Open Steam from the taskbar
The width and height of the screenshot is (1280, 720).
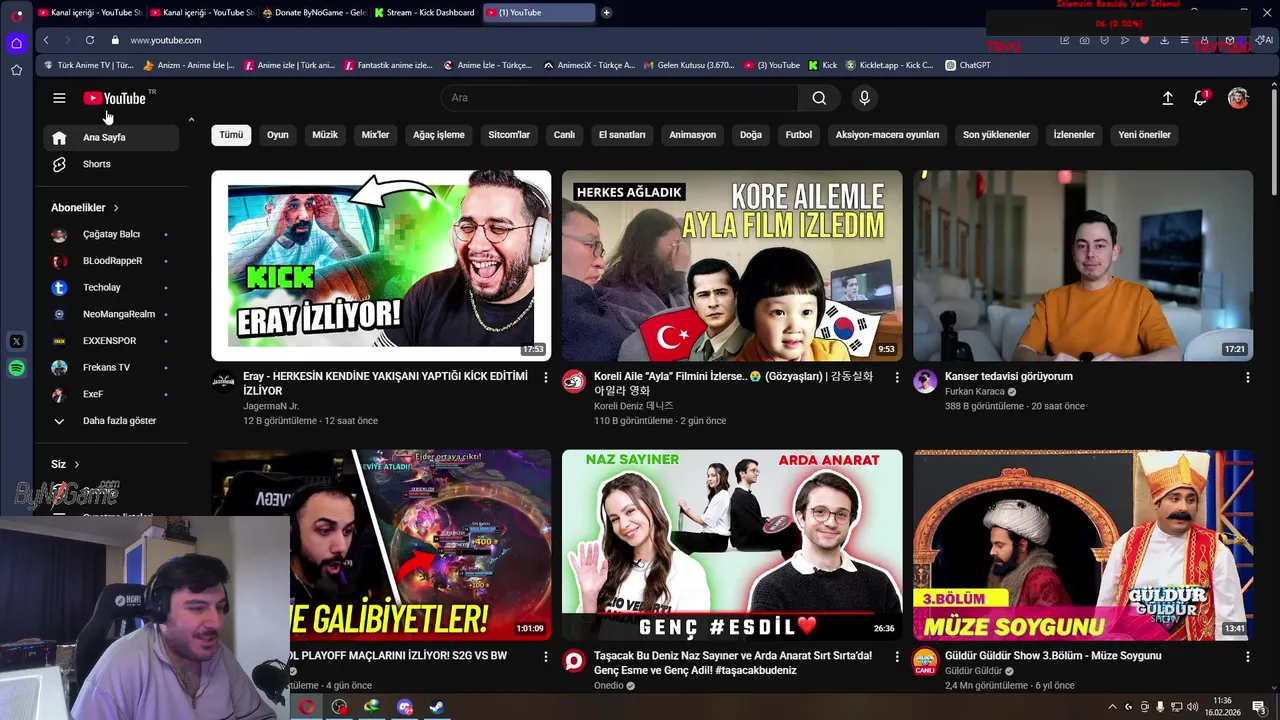coord(437,707)
